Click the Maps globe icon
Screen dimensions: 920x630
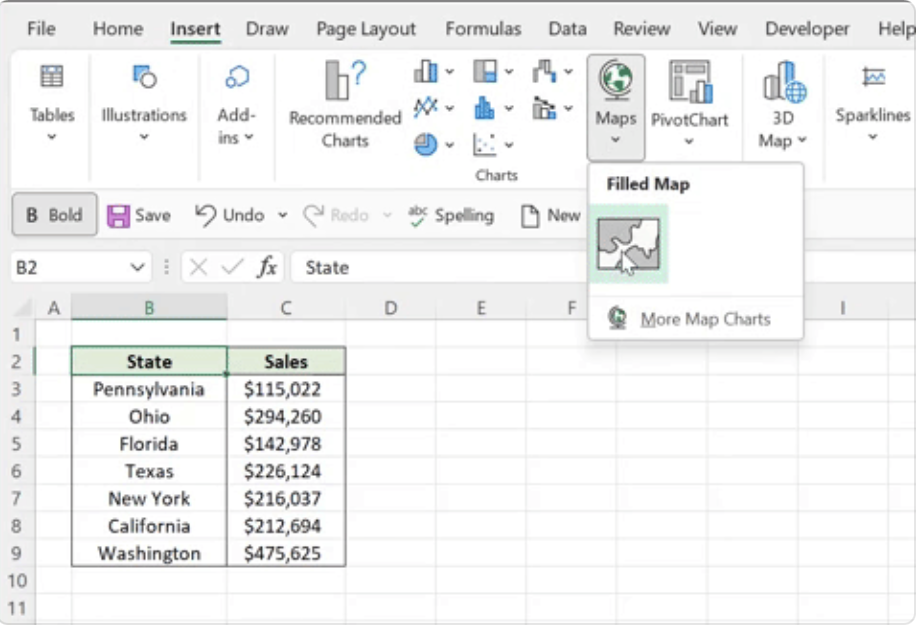[615, 80]
